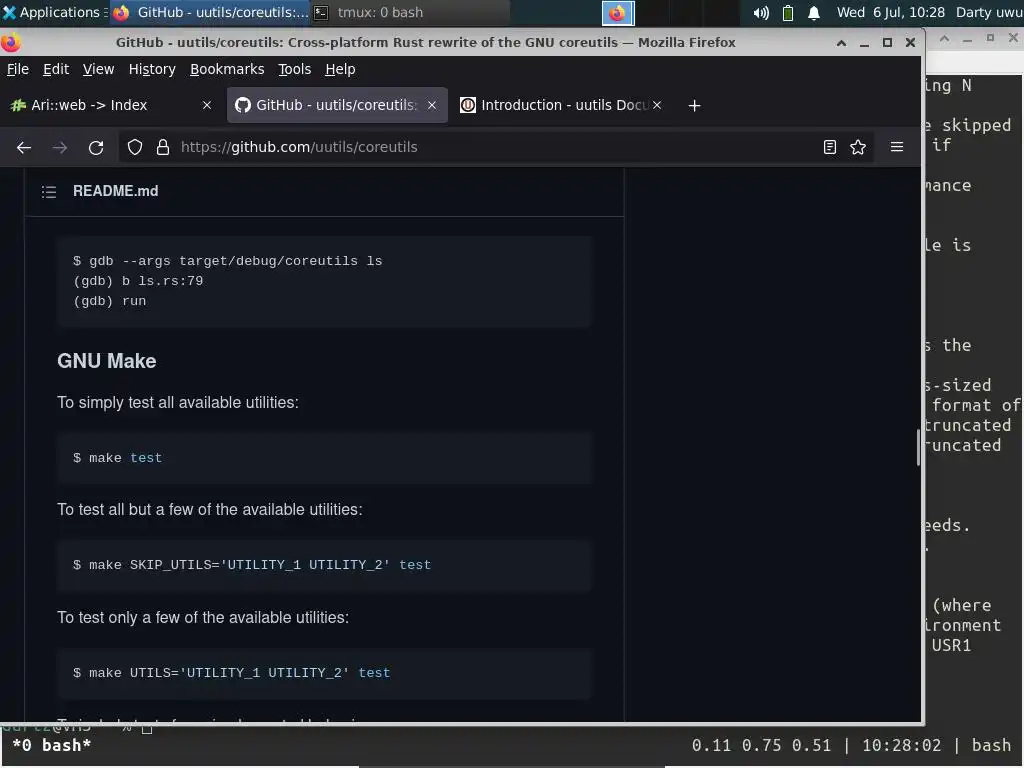Switch to Introduction - uutils Docu tab
Image resolution: width=1024 pixels, height=768 pixels.
pos(564,105)
